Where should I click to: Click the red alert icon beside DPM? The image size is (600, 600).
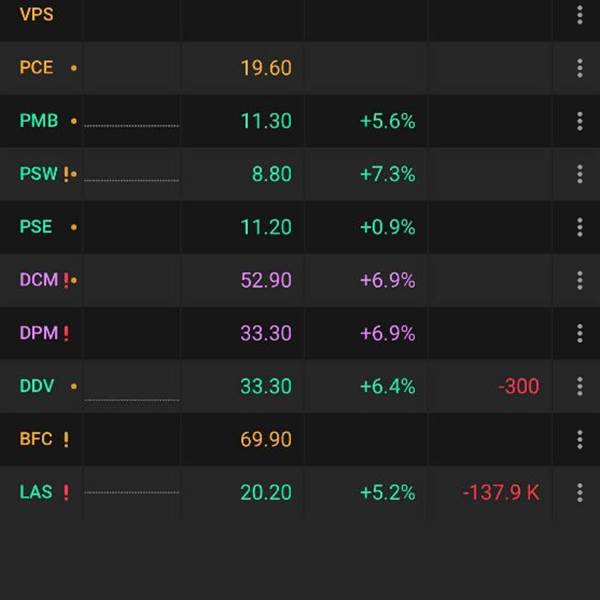click(66, 334)
